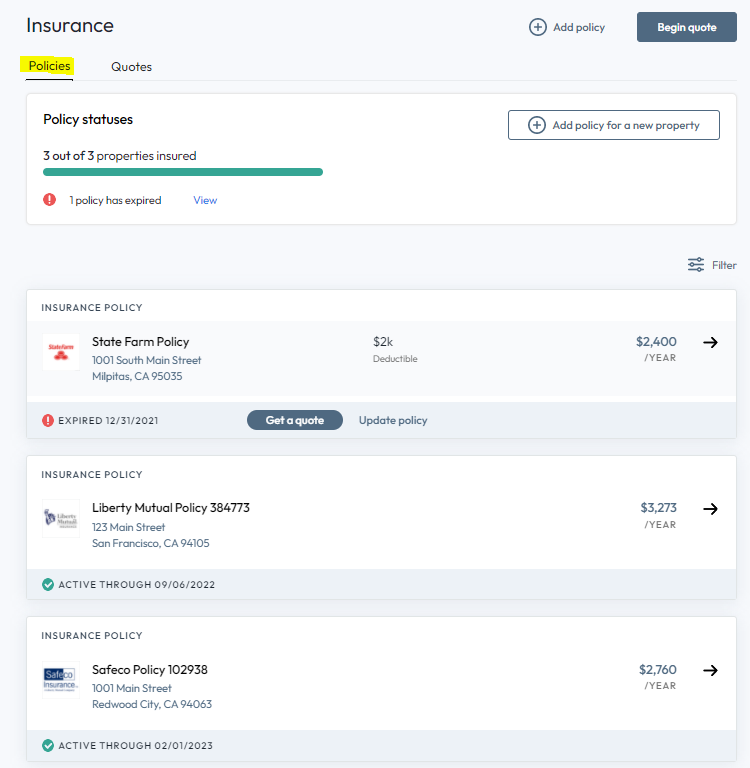The image size is (750, 768).
Task: Click the plus icon in Add policy for a new property
Action: click(x=536, y=125)
